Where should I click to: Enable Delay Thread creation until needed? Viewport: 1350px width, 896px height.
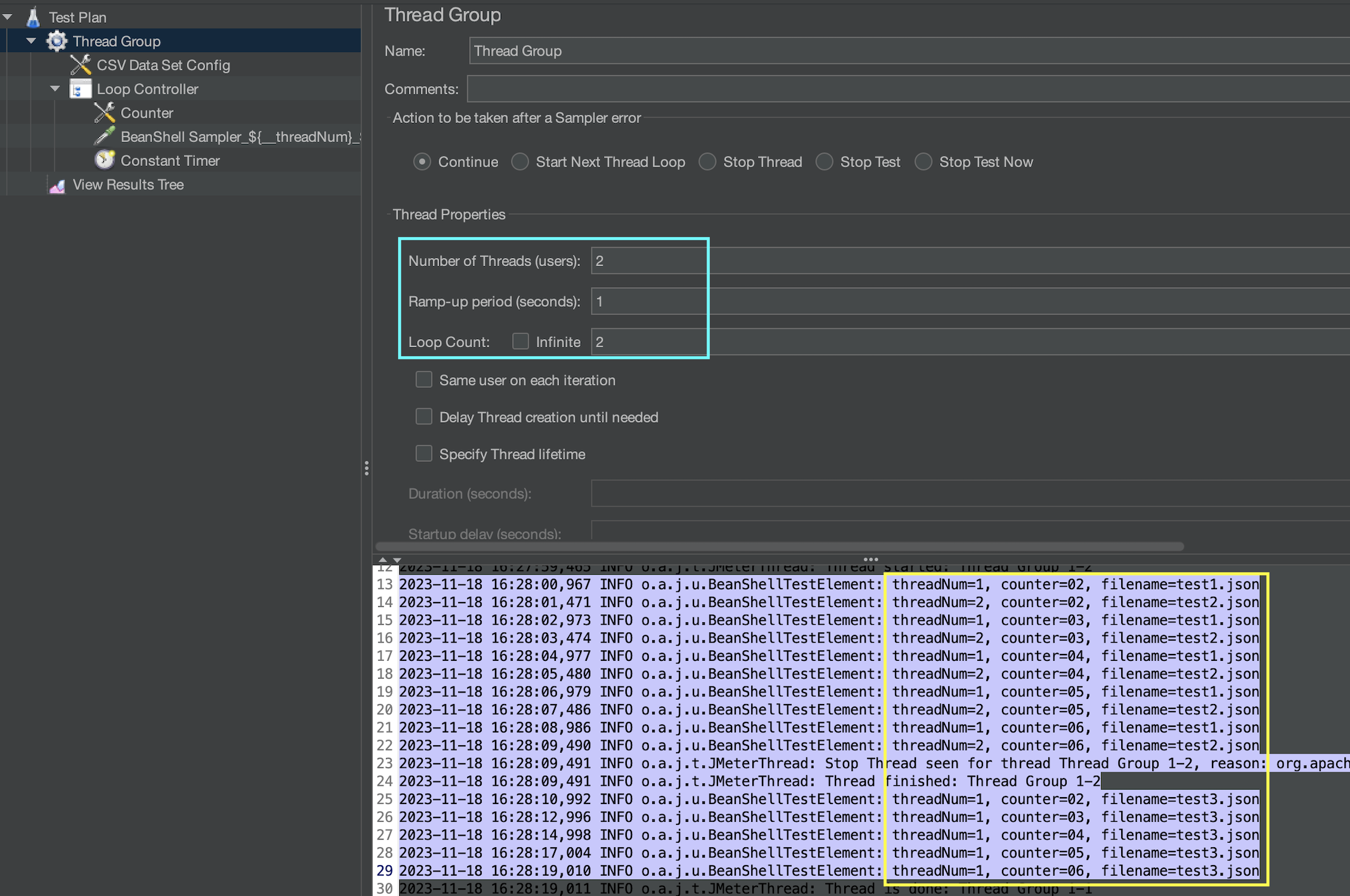point(423,416)
